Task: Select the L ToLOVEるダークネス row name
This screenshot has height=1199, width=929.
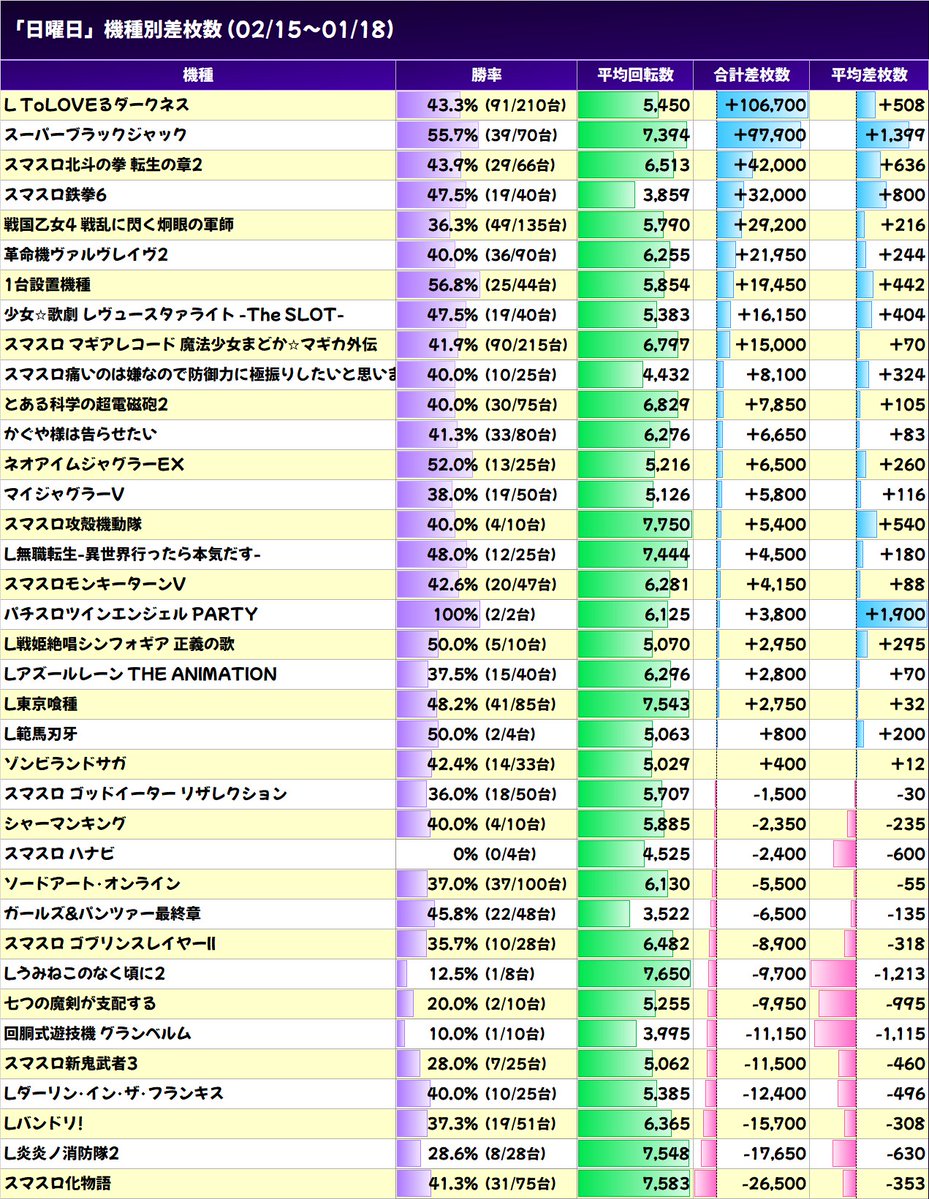Action: point(96,105)
